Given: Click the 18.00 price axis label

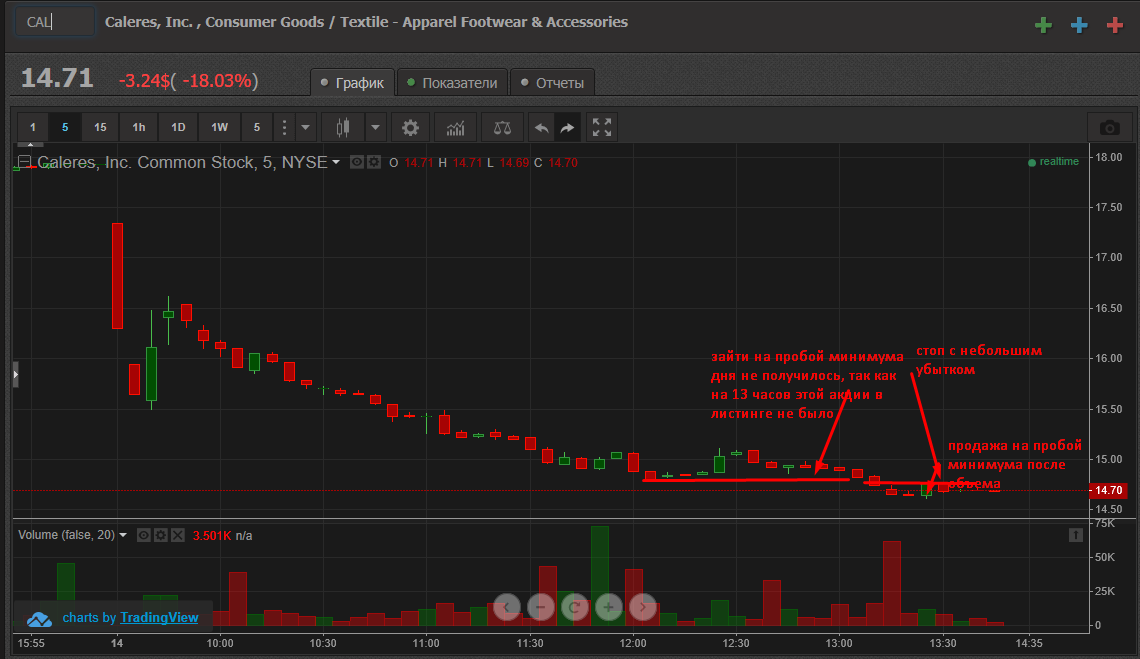Looking at the screenshot, I should (x=1109, y=157).
